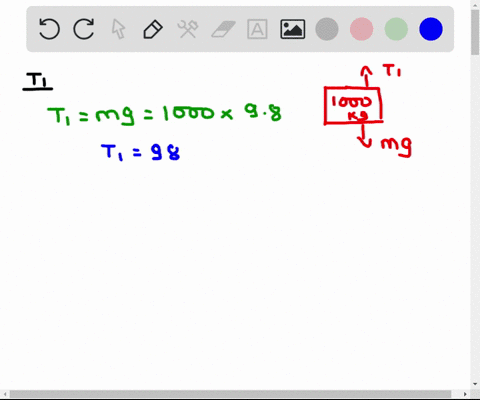
Task: Activate the eraser tool
Action: pos(223,29)
